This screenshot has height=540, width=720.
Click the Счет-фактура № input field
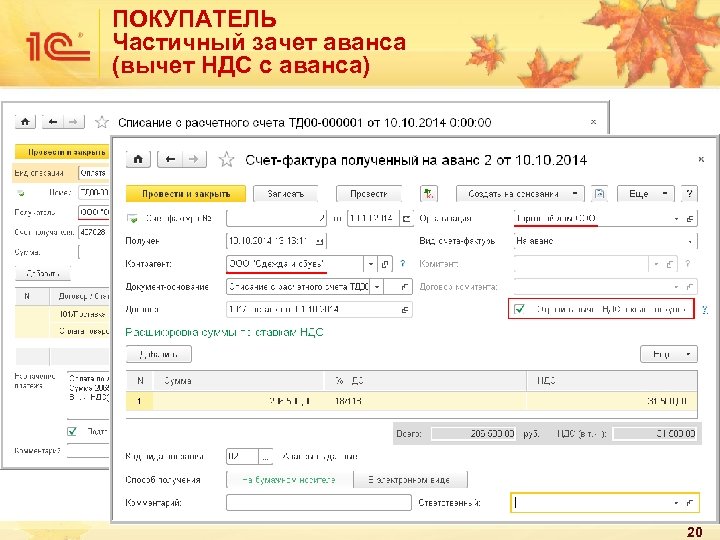point(276,219)
